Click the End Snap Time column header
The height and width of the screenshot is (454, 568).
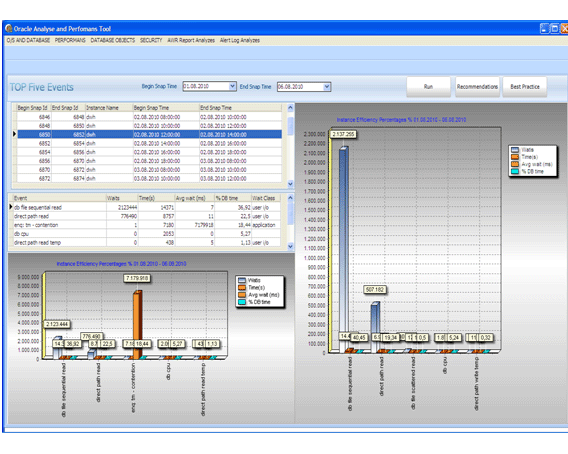241,108
